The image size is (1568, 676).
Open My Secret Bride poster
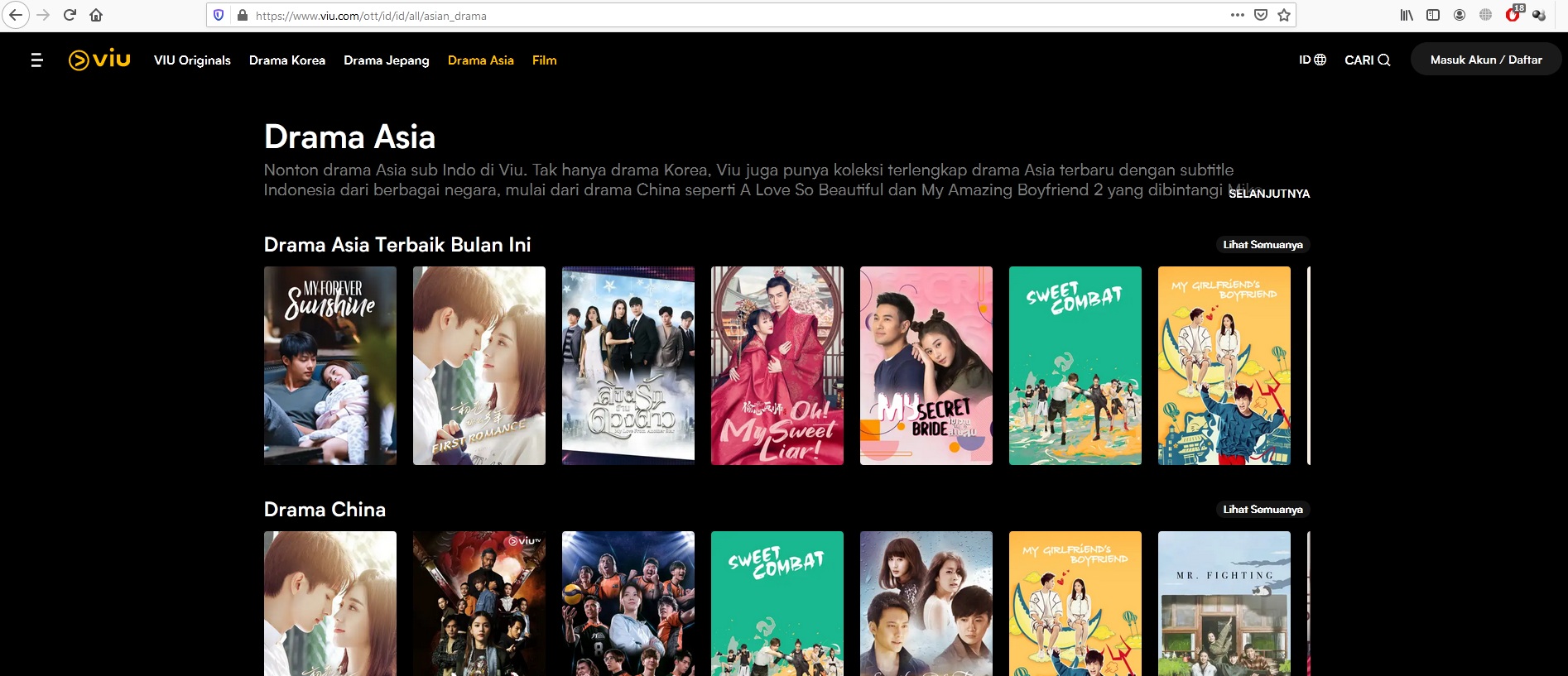926,366
